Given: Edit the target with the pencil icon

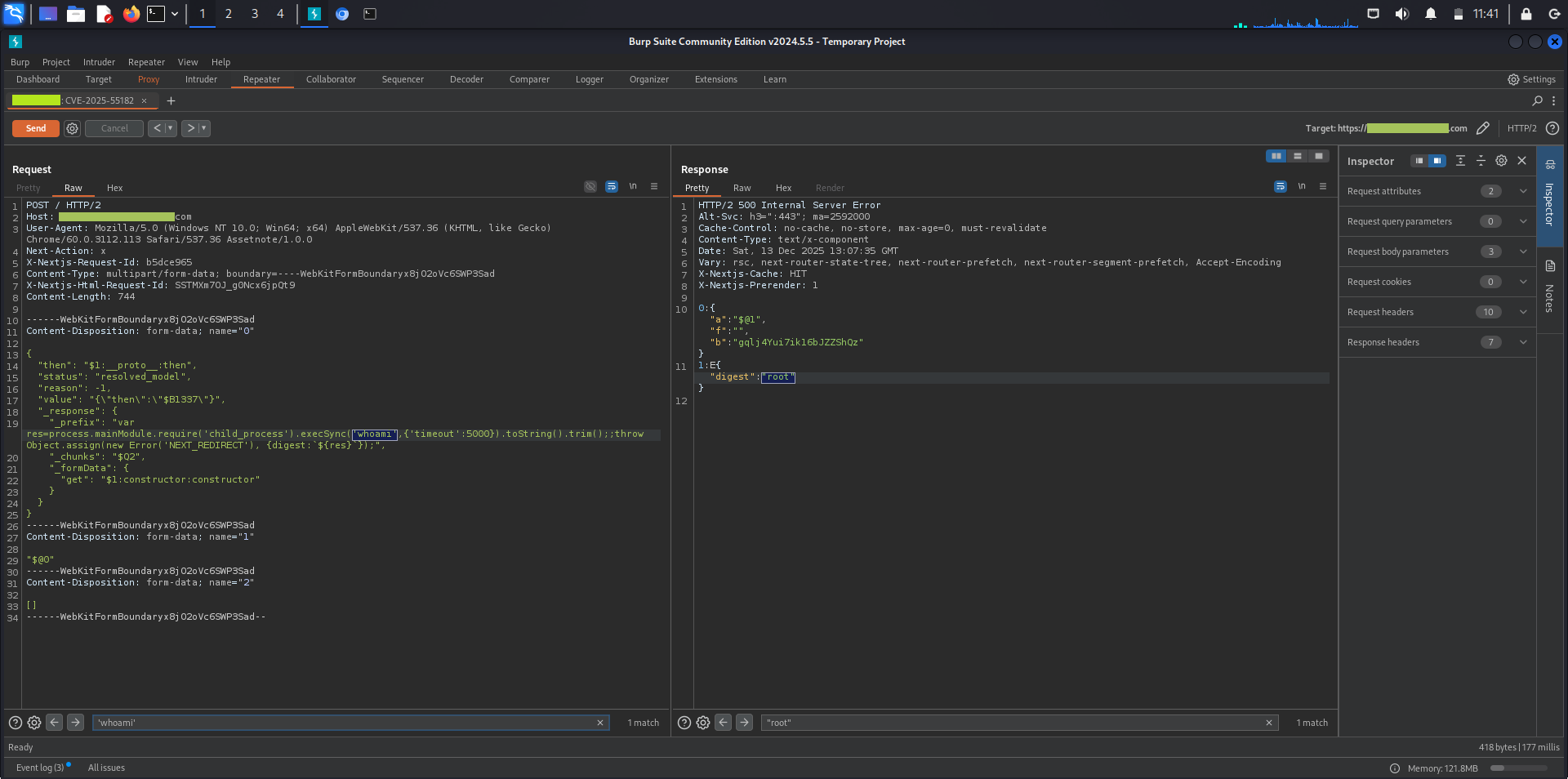Looking at the screenshot, I should (x=1483, y=128).
